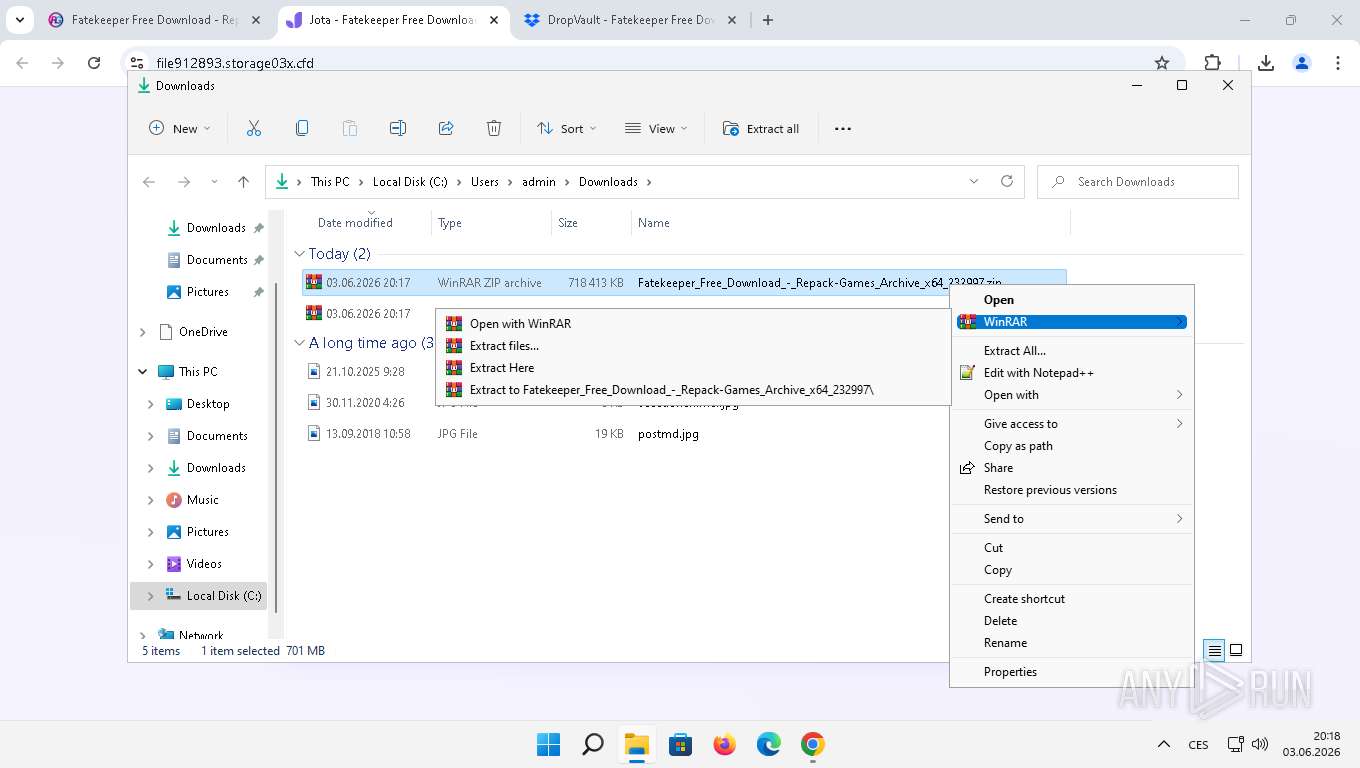
Task: Click the Copy icon in Explorer toolbar
Action: point(302,128)
